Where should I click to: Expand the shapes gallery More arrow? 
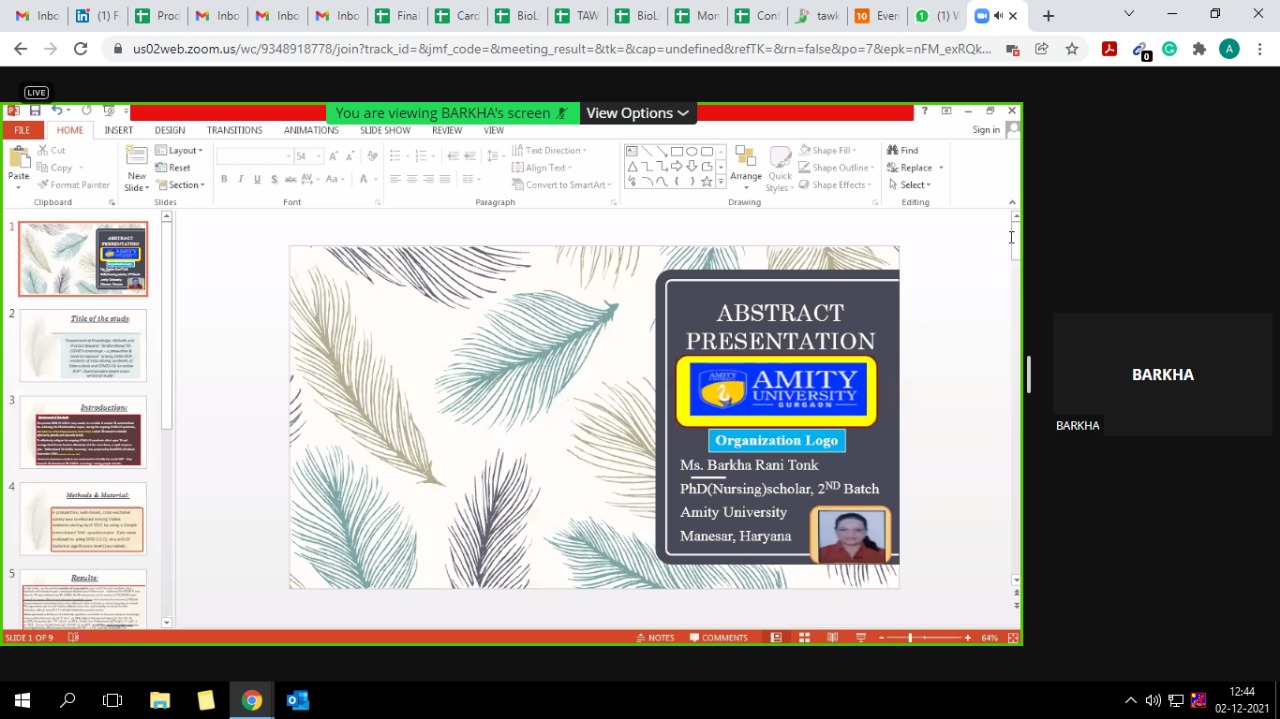721,182
